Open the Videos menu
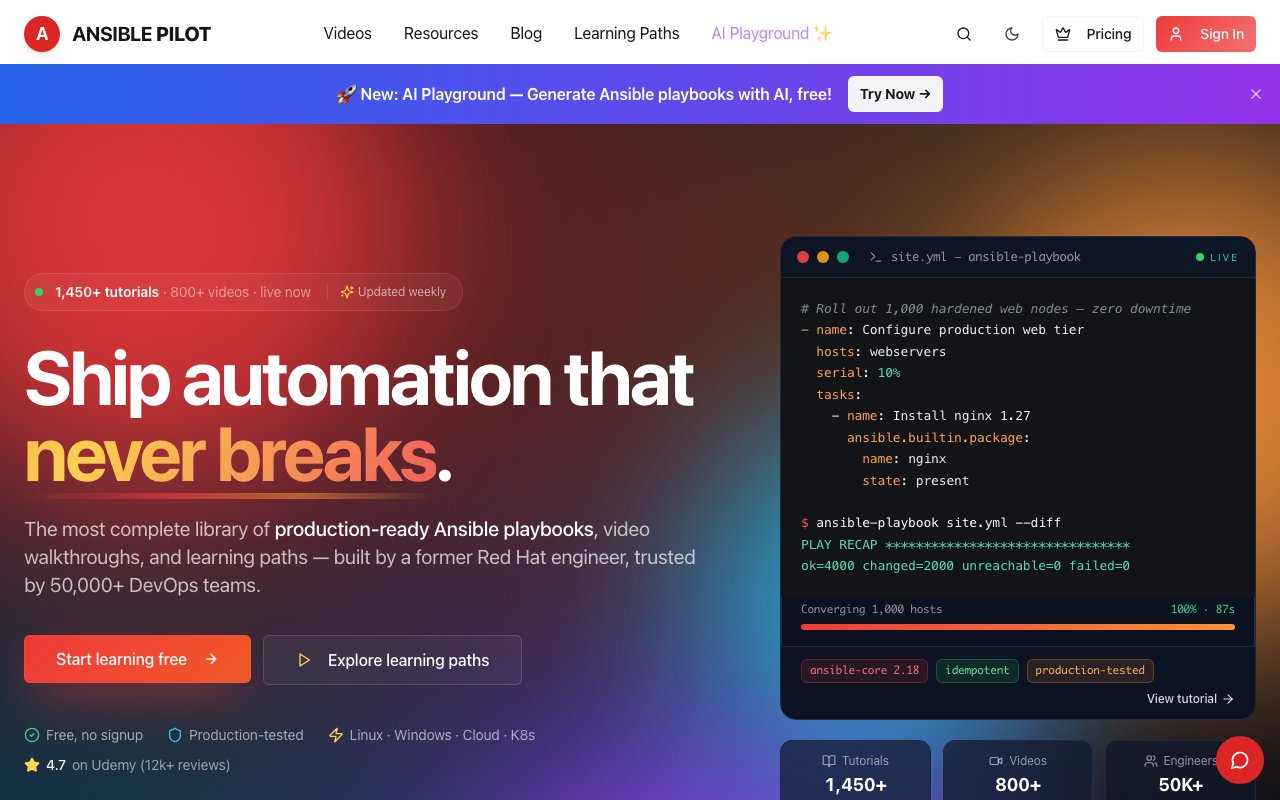The image size is (1280, 800). coord(347,34)
